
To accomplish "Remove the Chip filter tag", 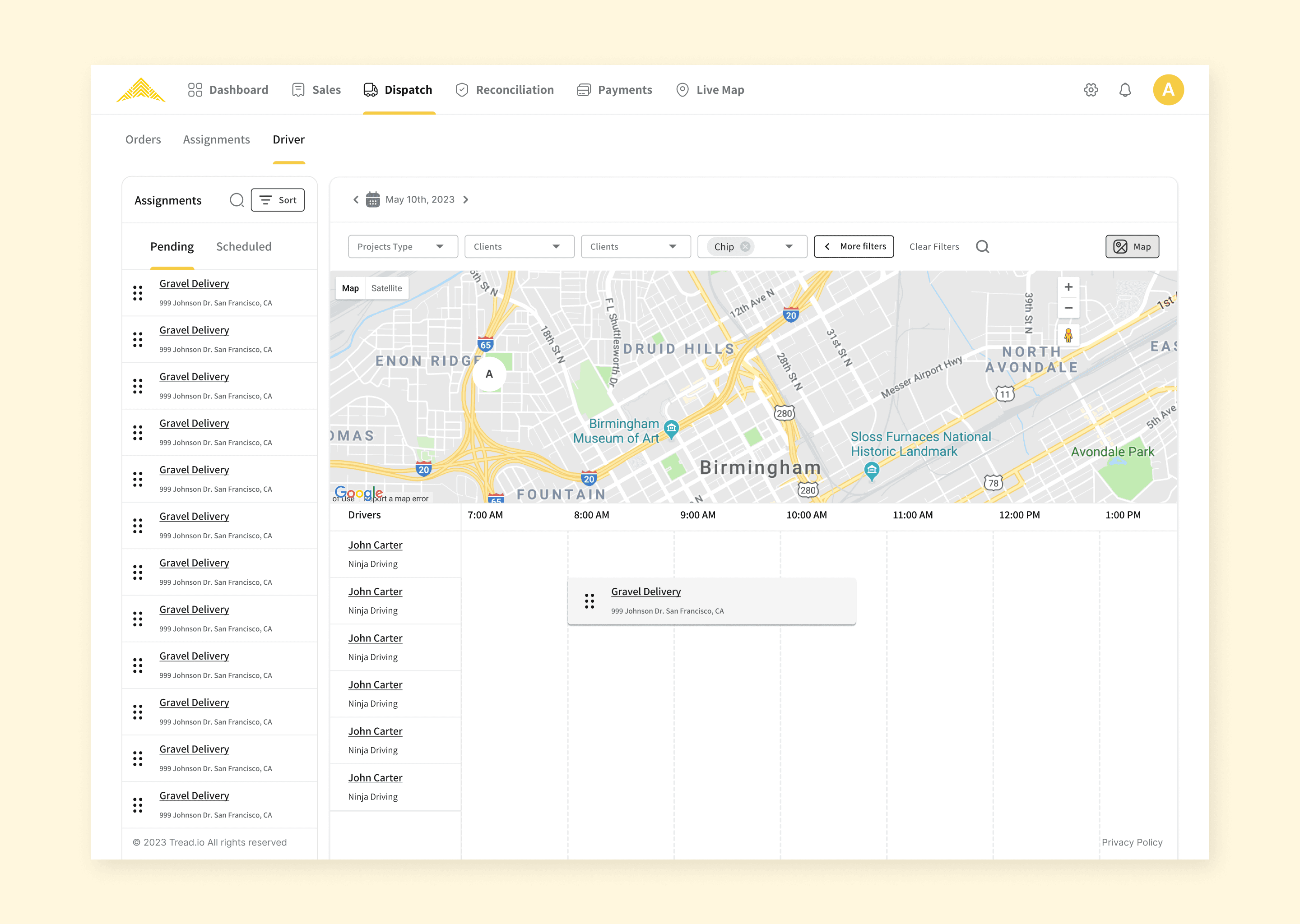I will [745, 247].
